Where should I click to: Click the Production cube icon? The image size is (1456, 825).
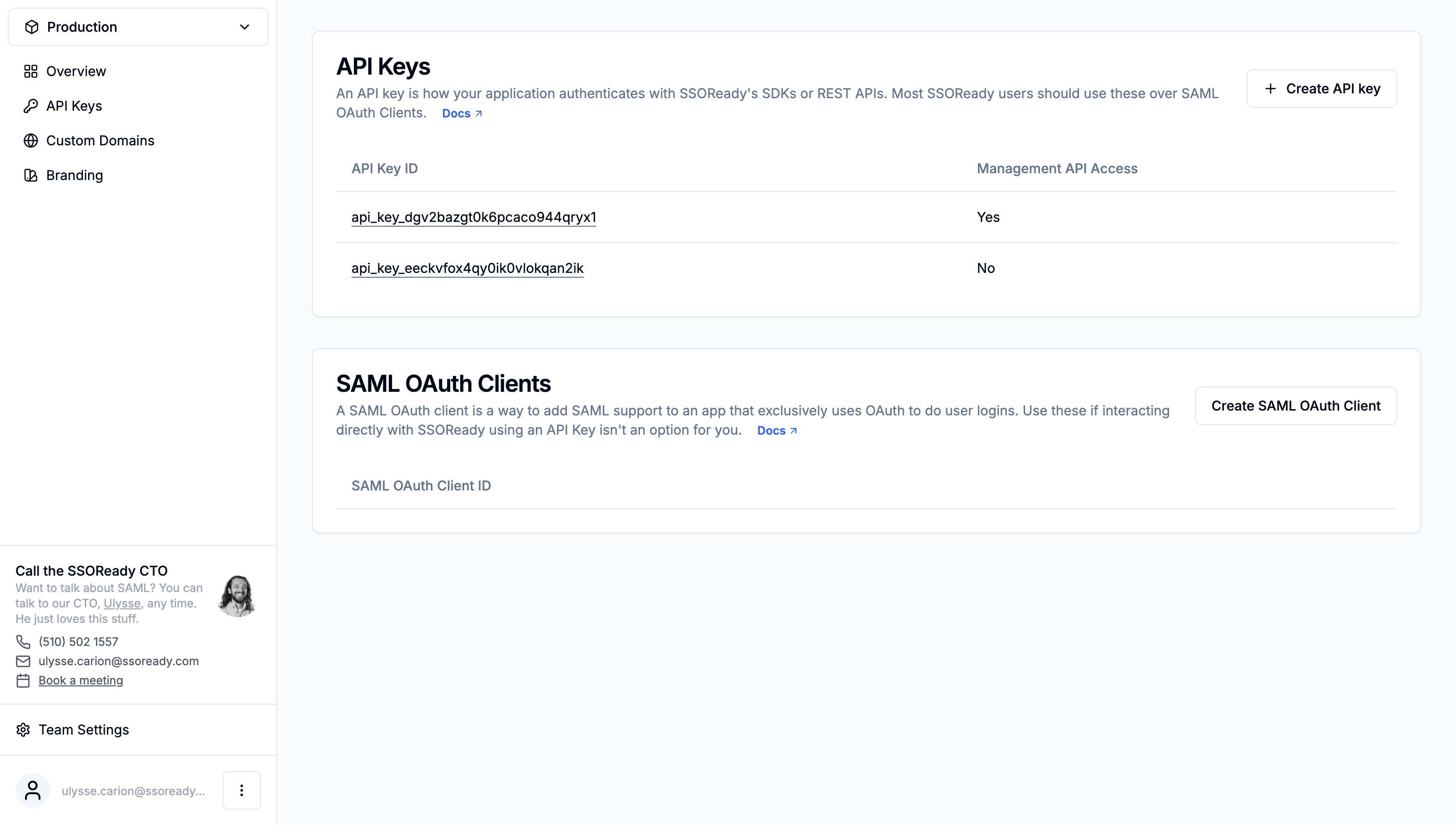pos(32,26)
